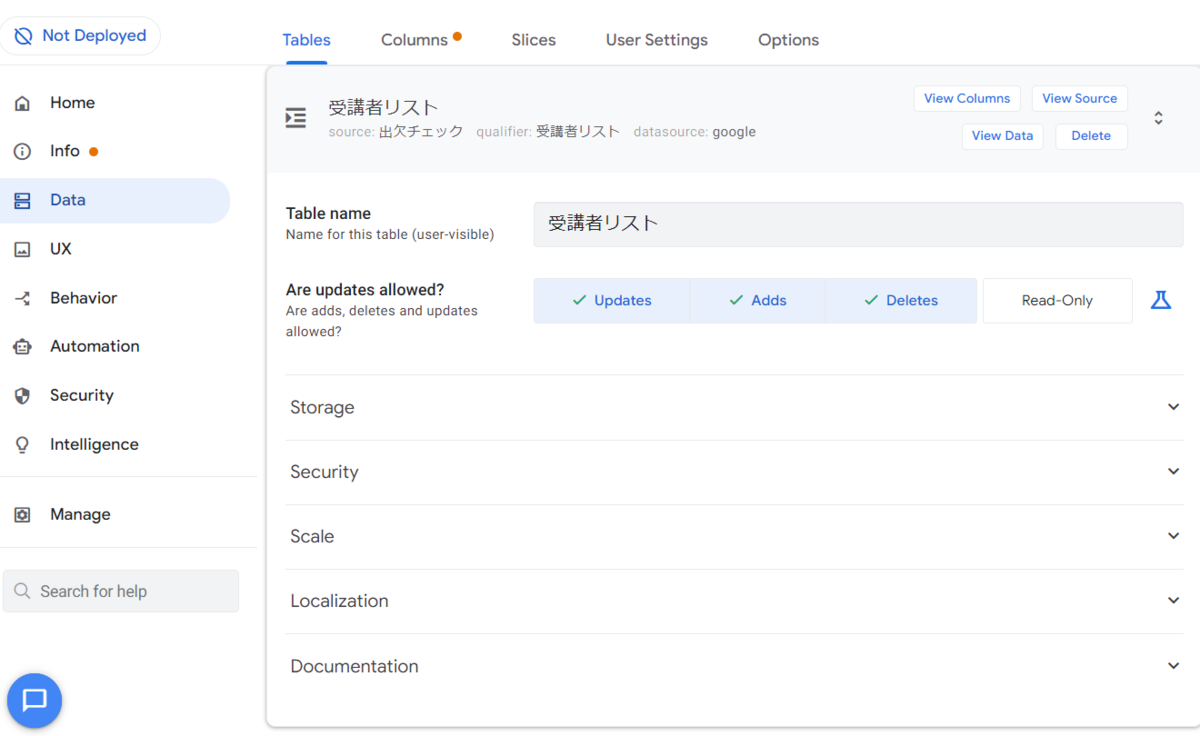Screen dimensions: 1200x736
Task: Expand the Storage section
Action: 734,407
